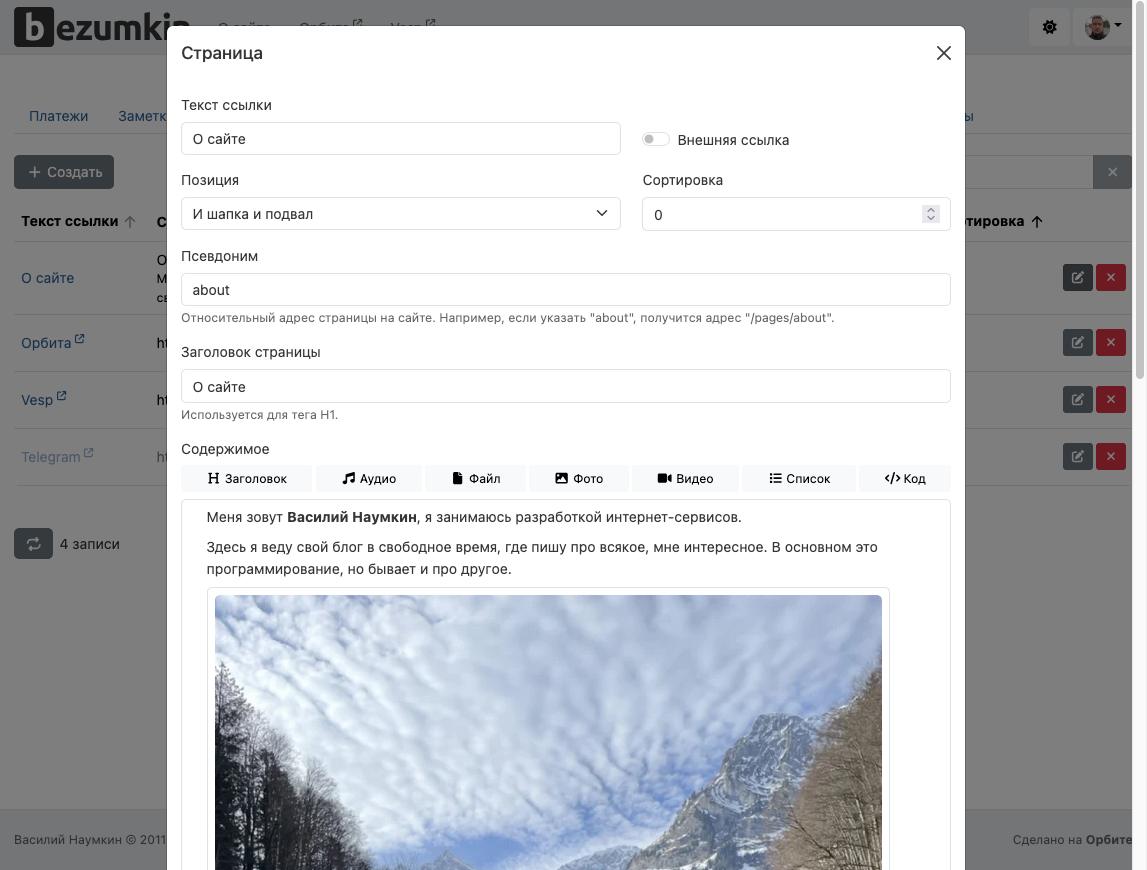Toggle the Внешняя ссылка switch
Screen dimensions: 1147x870
tap(656, 140)
